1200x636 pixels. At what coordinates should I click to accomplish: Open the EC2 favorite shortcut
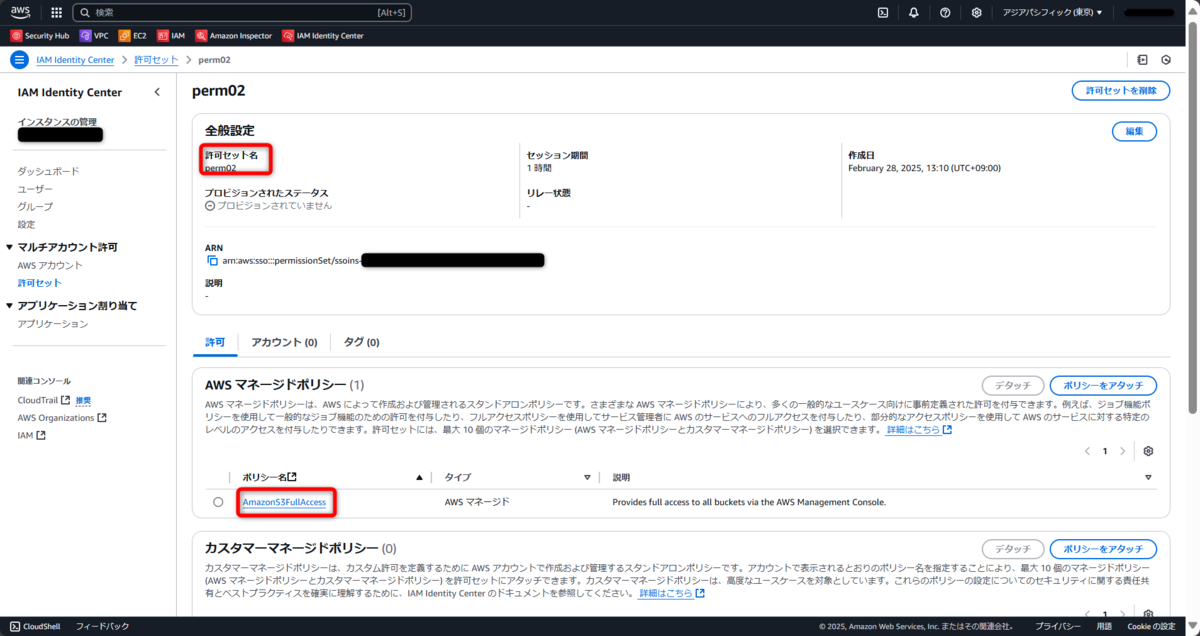pos(132,35)
